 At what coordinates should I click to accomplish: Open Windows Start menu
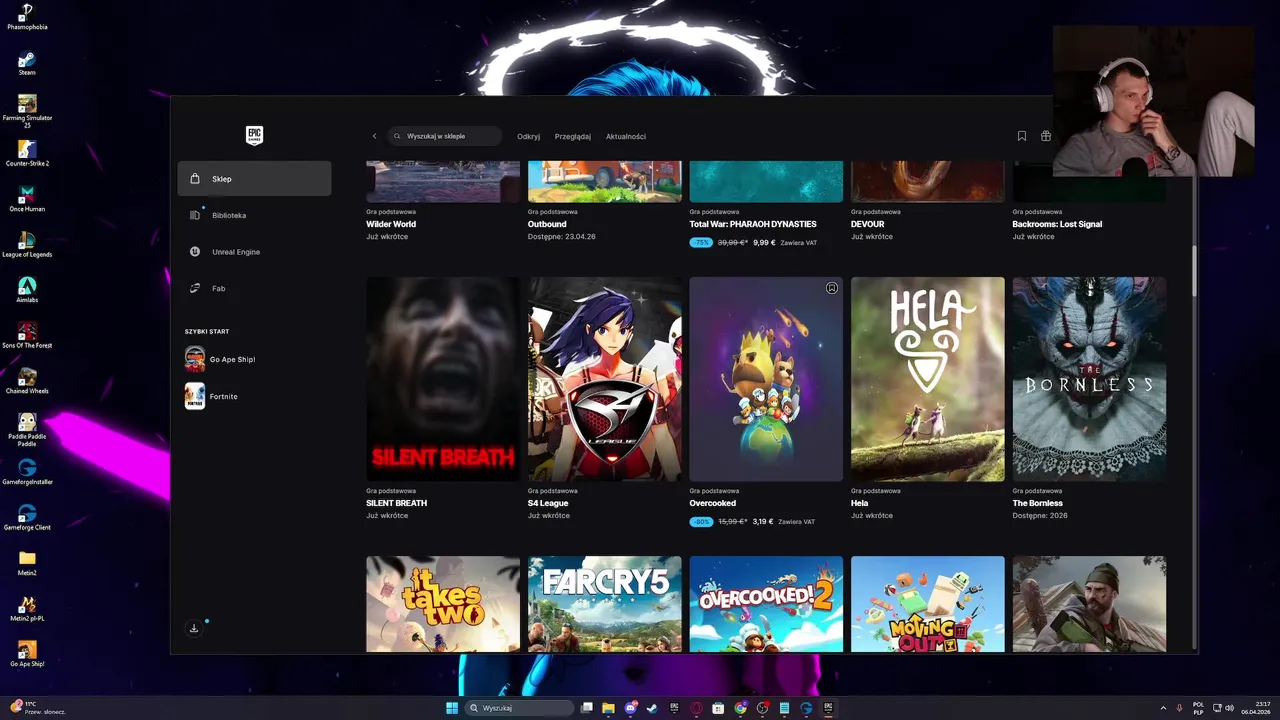click(x=451, y=708)
